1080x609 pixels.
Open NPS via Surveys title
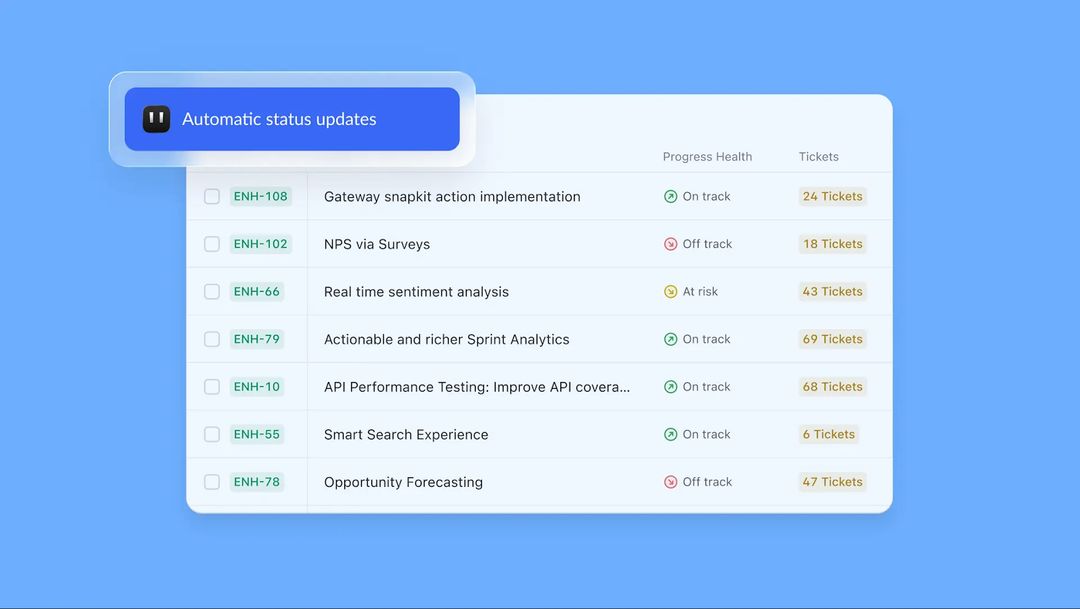coord(377,244)
